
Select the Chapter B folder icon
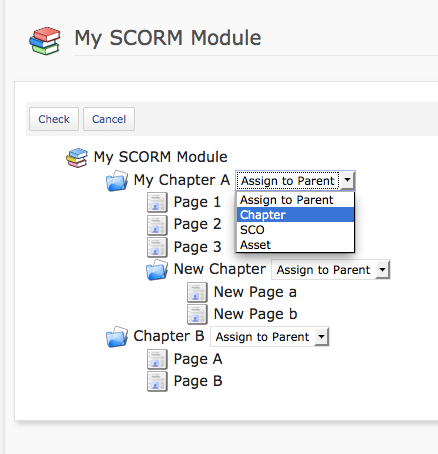coord(117,337)
